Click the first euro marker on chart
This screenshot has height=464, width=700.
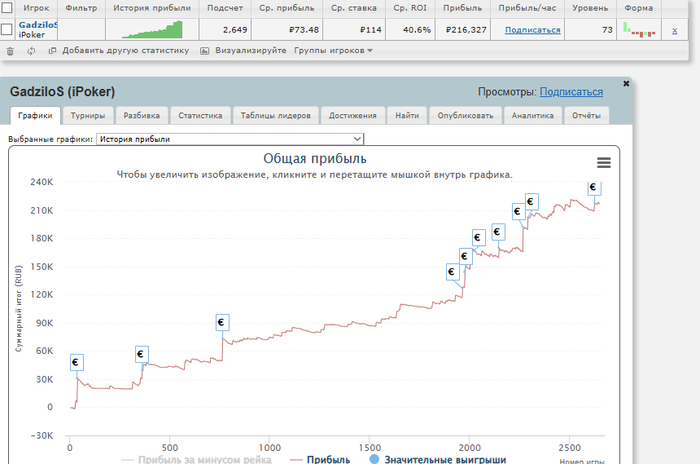tap(75, 362)
